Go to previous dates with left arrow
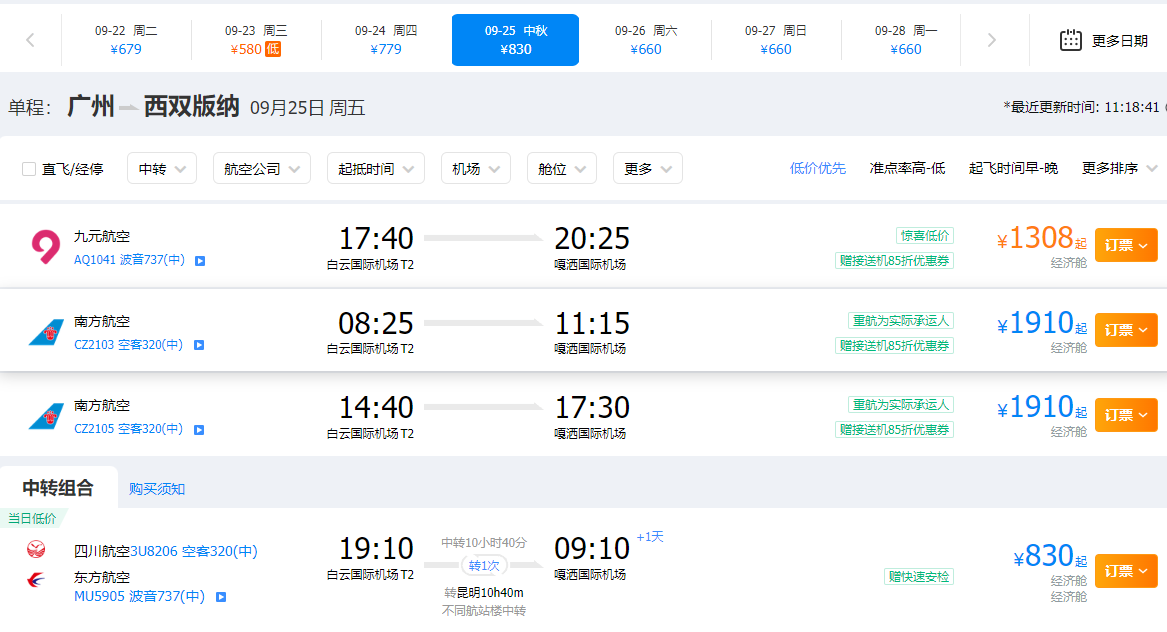The height and width of the screenshot is (632, 1167). pyautogui.click(x=31, y=40)
